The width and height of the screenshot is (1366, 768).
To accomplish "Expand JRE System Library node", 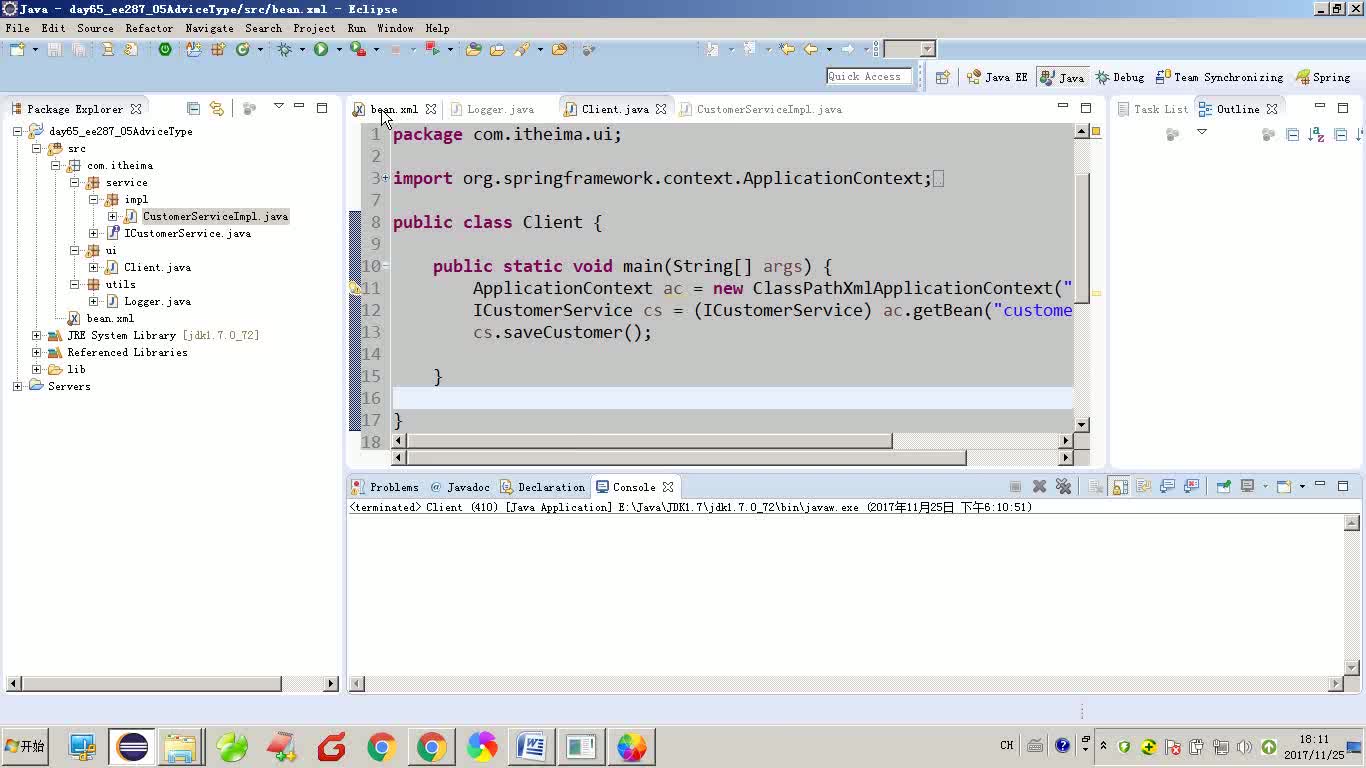I will pyautogui.click(x=37, y=335).
